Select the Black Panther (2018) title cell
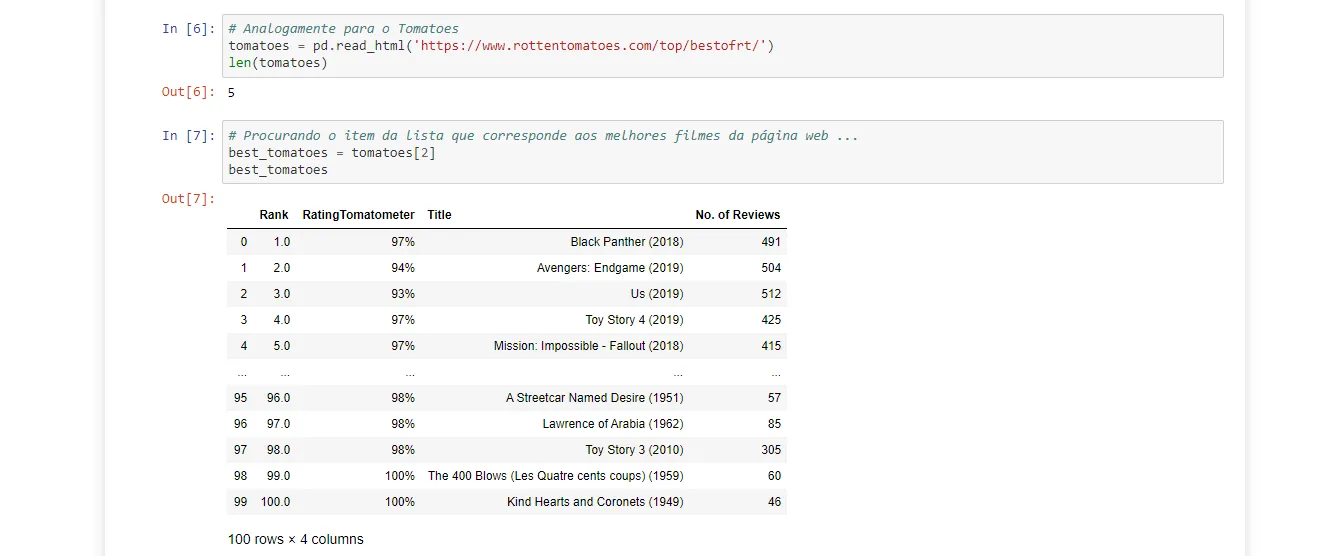 (627, 242)
